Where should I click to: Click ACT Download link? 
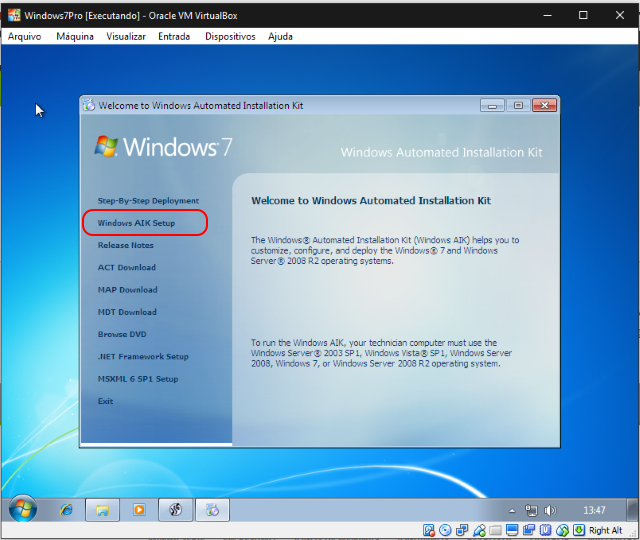(x=127, y=267)
